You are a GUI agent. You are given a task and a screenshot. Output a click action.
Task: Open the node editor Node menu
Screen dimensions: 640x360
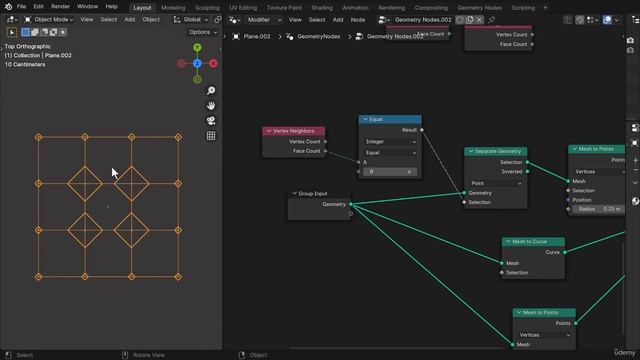pyautogui.click(x=358, y=20)
